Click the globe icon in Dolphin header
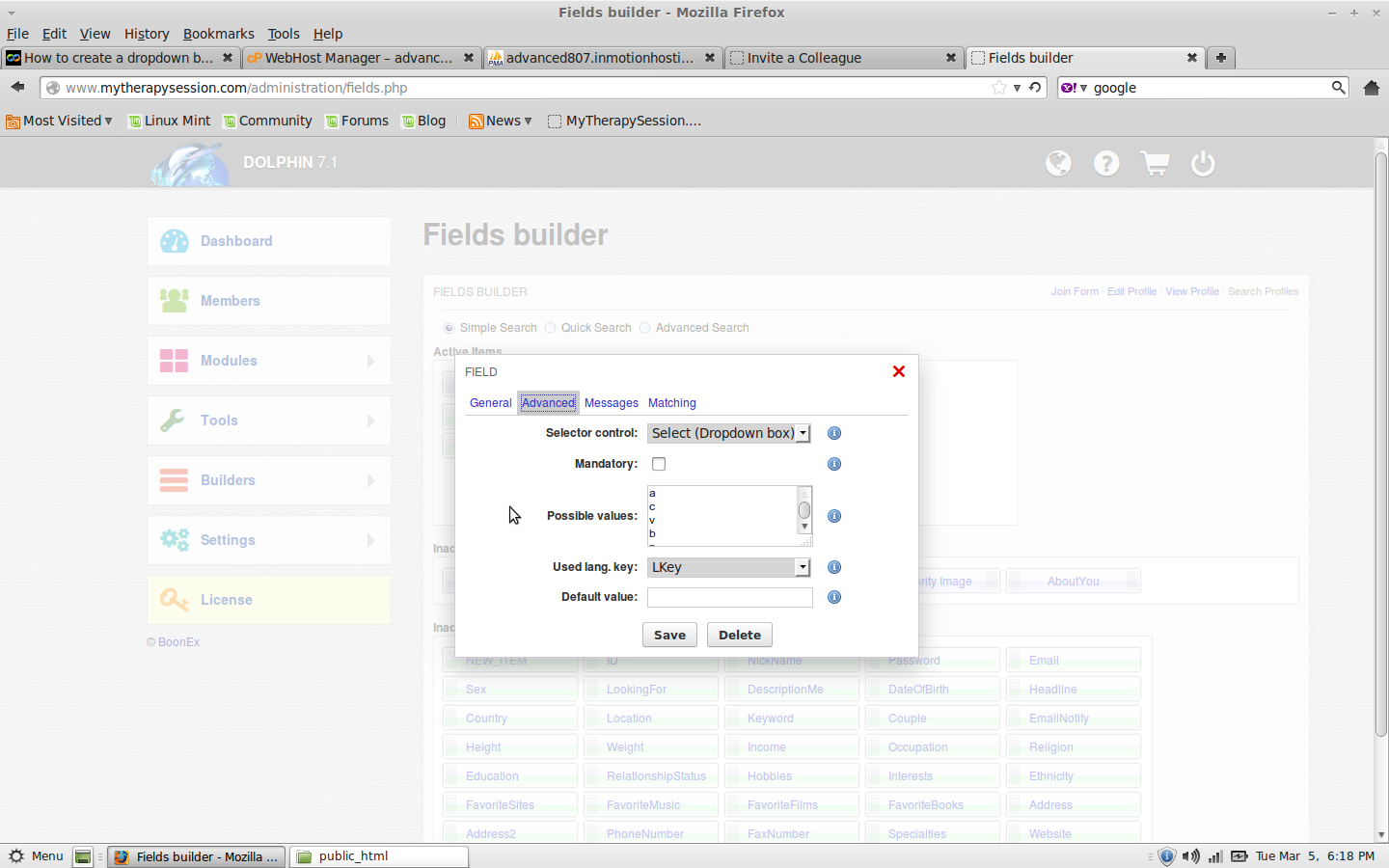The image size is (1389, 868). [1058, 163]
